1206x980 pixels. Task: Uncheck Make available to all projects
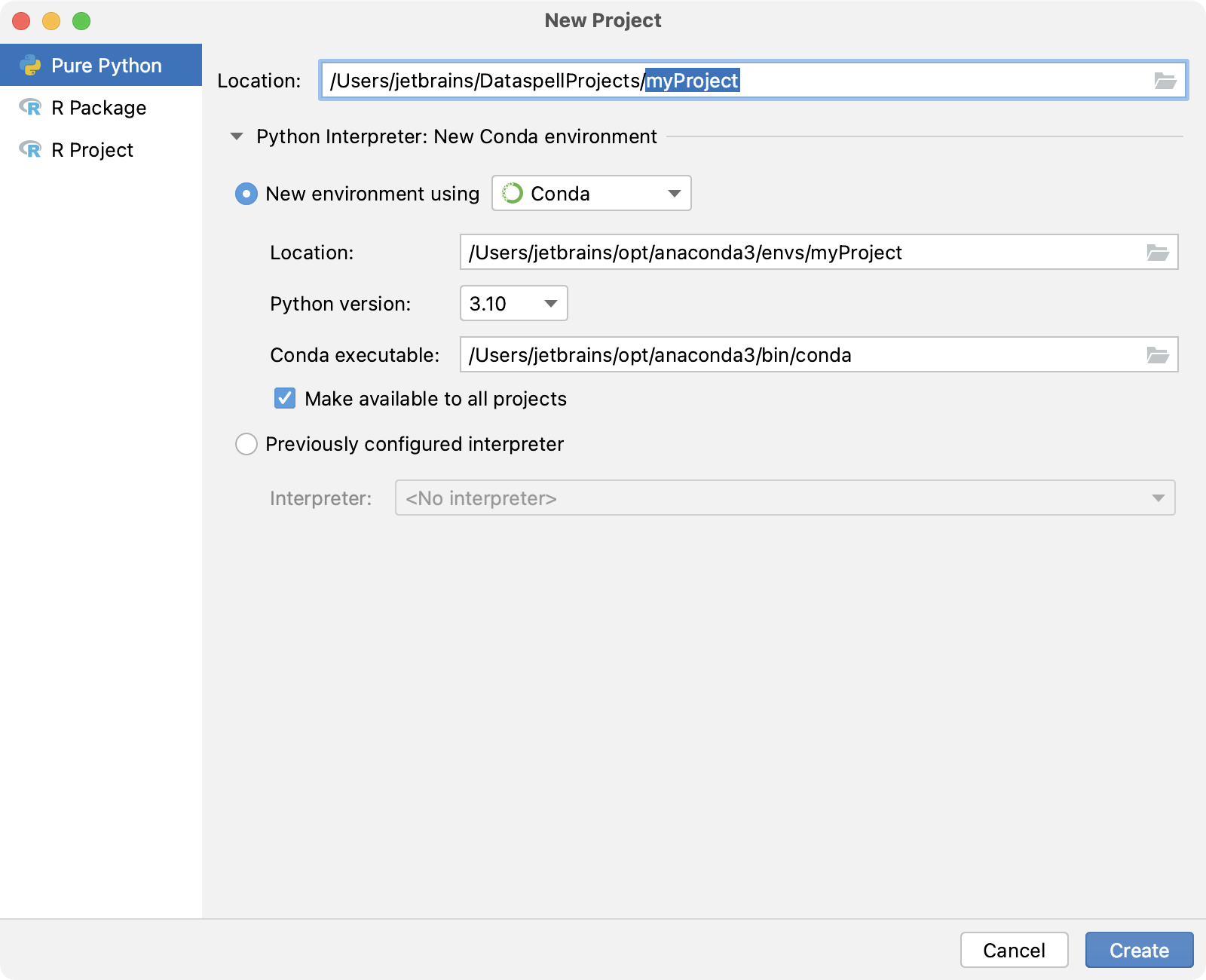pos(285,398)
